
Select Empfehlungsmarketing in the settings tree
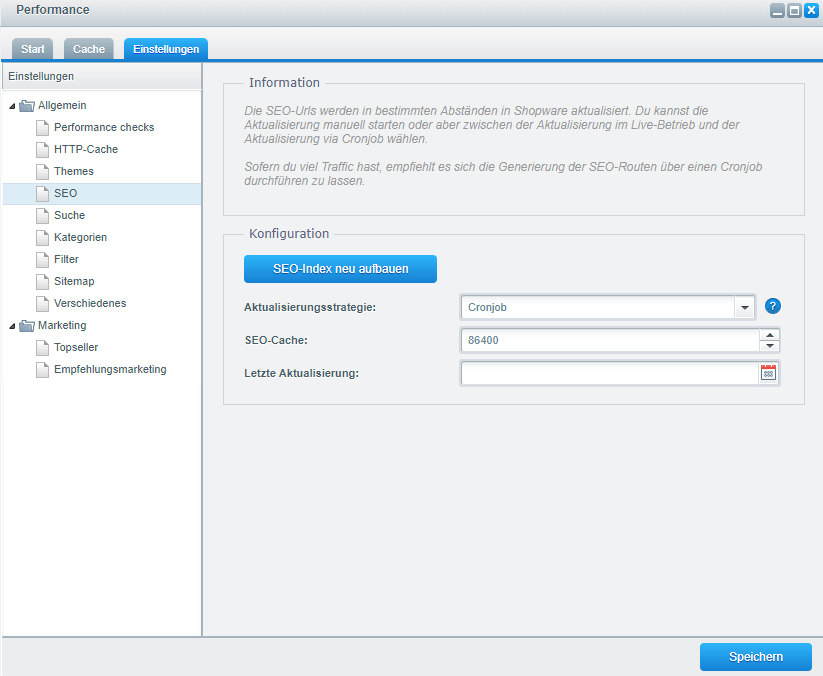[x=110, y=369]
